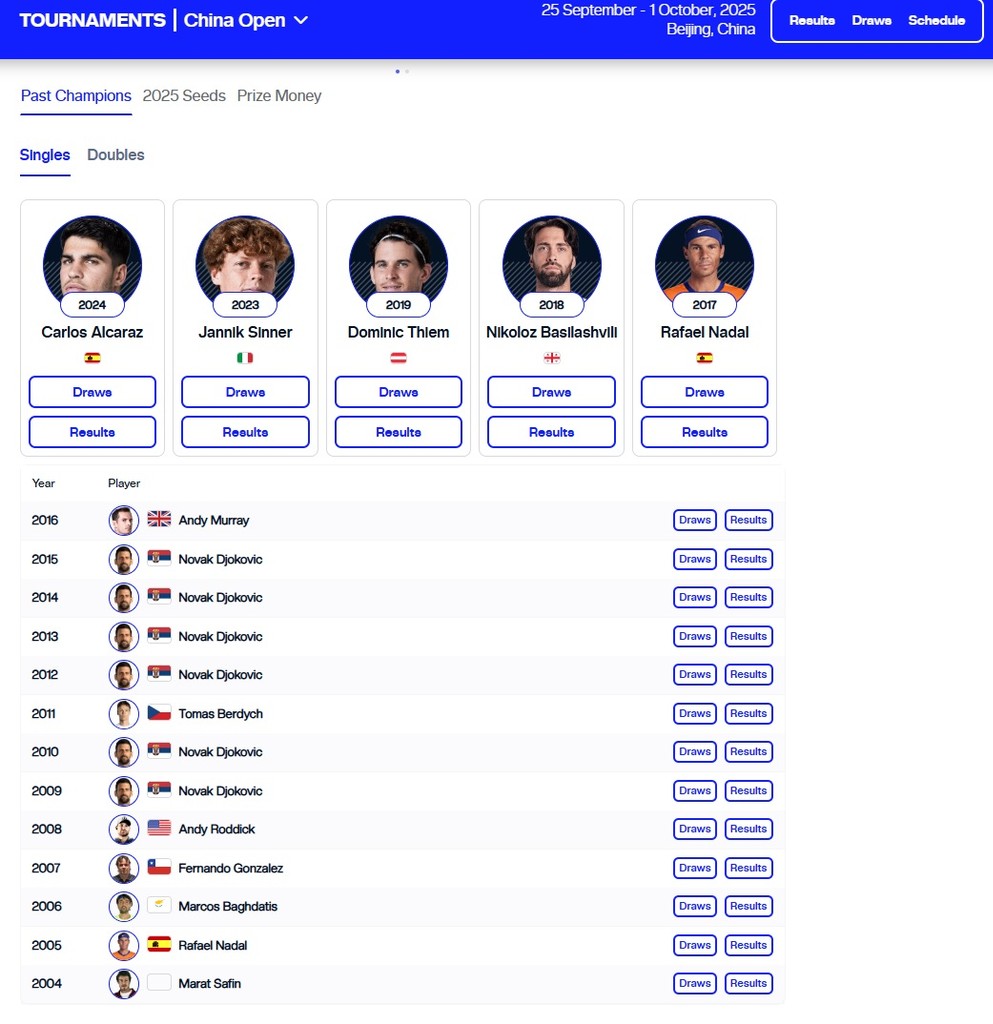Viewport: 993px width, 1024px height.
Task: Open Results on Dominic Thiem card
Action: [398, 432]
